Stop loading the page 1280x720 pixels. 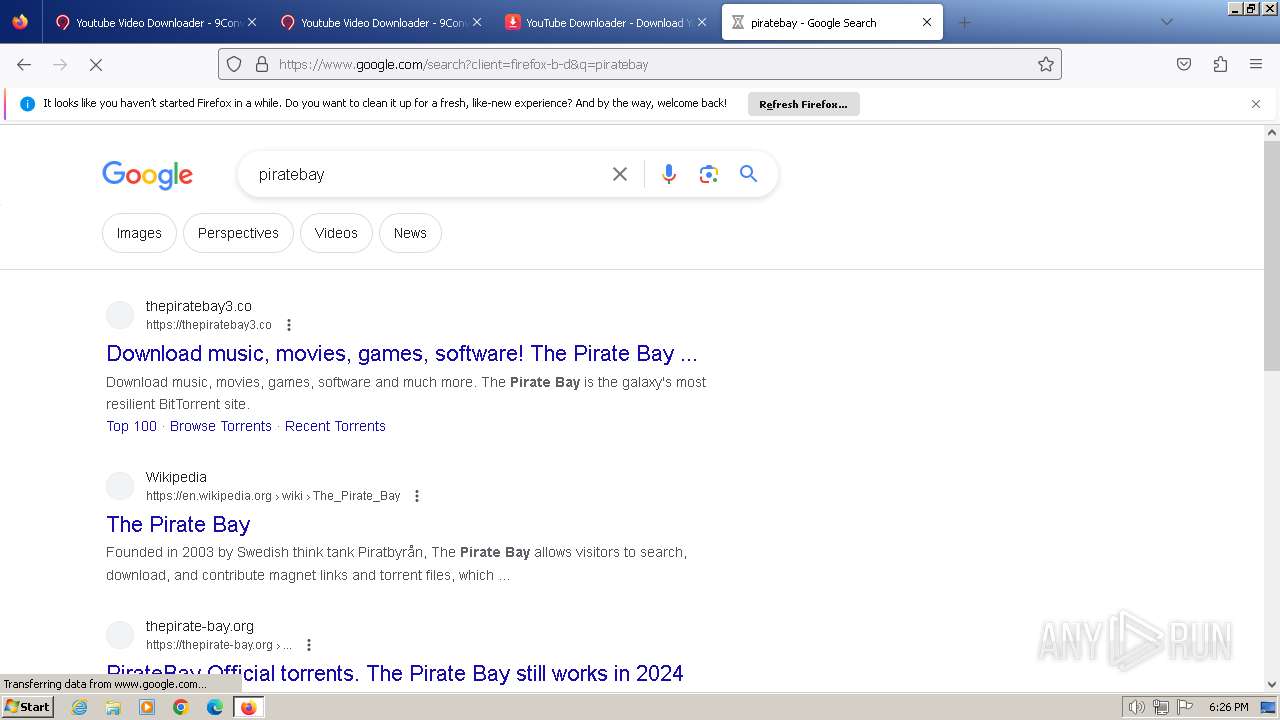96,64
